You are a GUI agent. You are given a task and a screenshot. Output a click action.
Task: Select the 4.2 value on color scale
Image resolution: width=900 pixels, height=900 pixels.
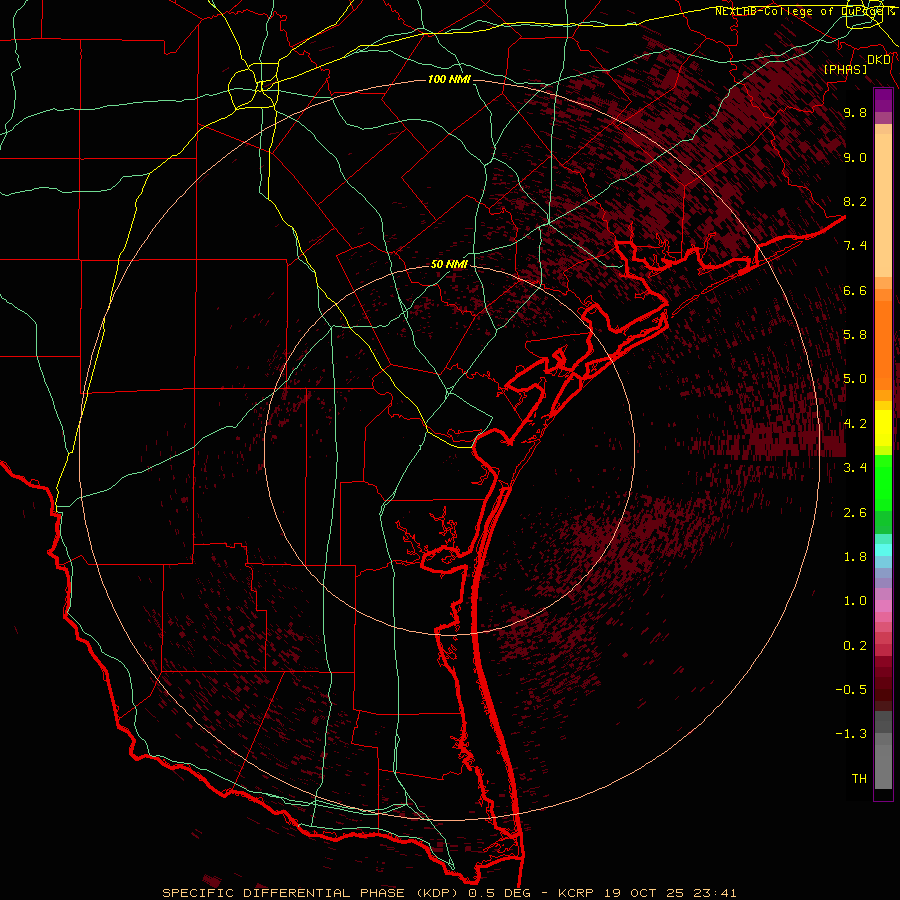[x=855, y=424]
